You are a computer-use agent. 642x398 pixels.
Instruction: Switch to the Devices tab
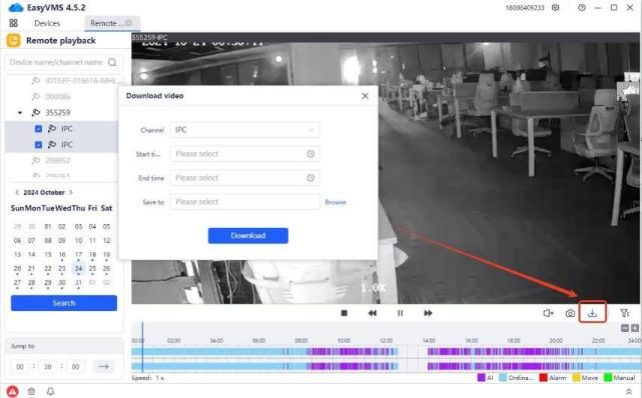click(x=47, y=23)
